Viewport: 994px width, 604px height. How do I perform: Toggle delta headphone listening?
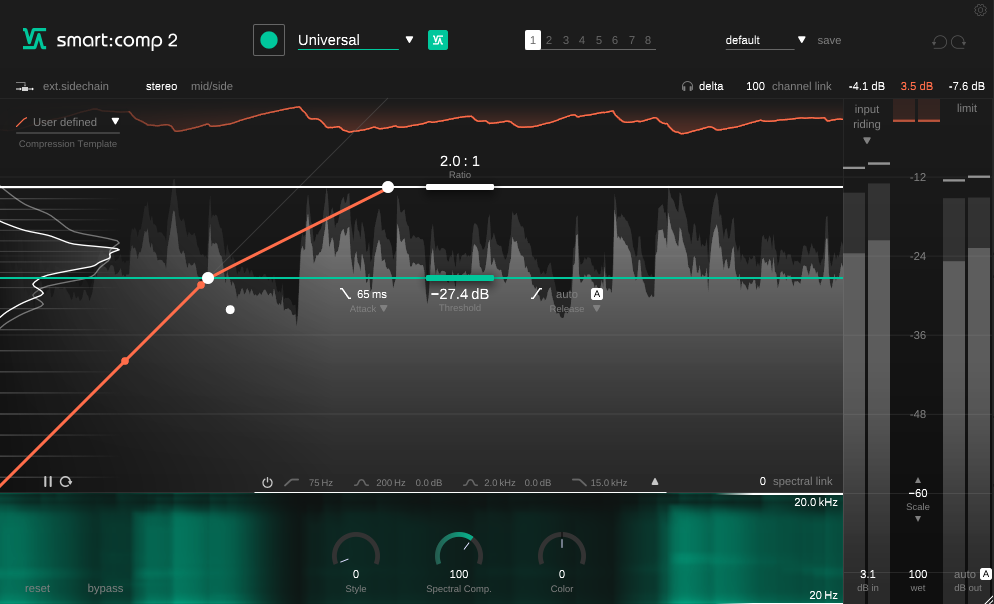(702, 86)
